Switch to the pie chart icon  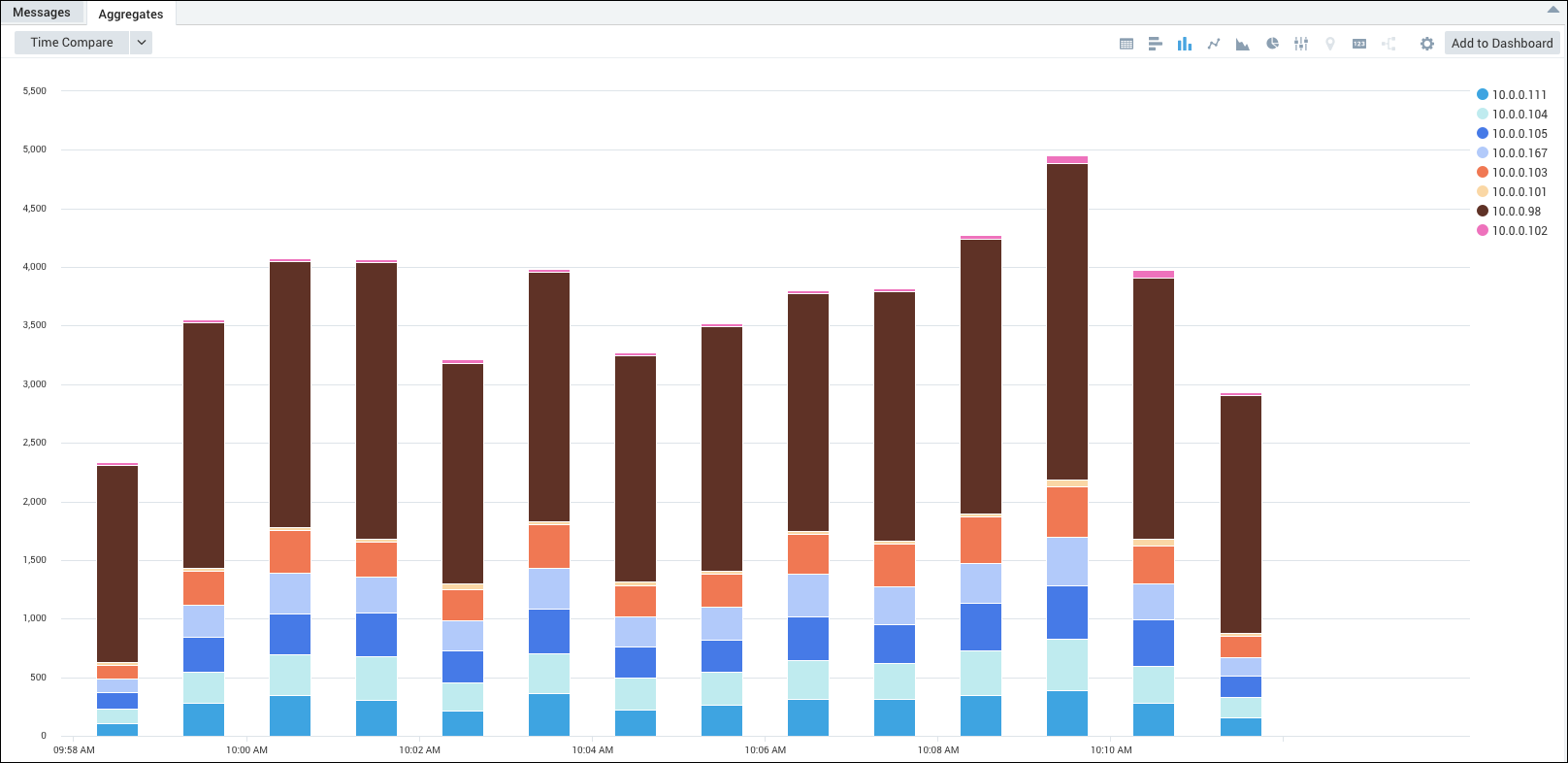pos(1272,44)
